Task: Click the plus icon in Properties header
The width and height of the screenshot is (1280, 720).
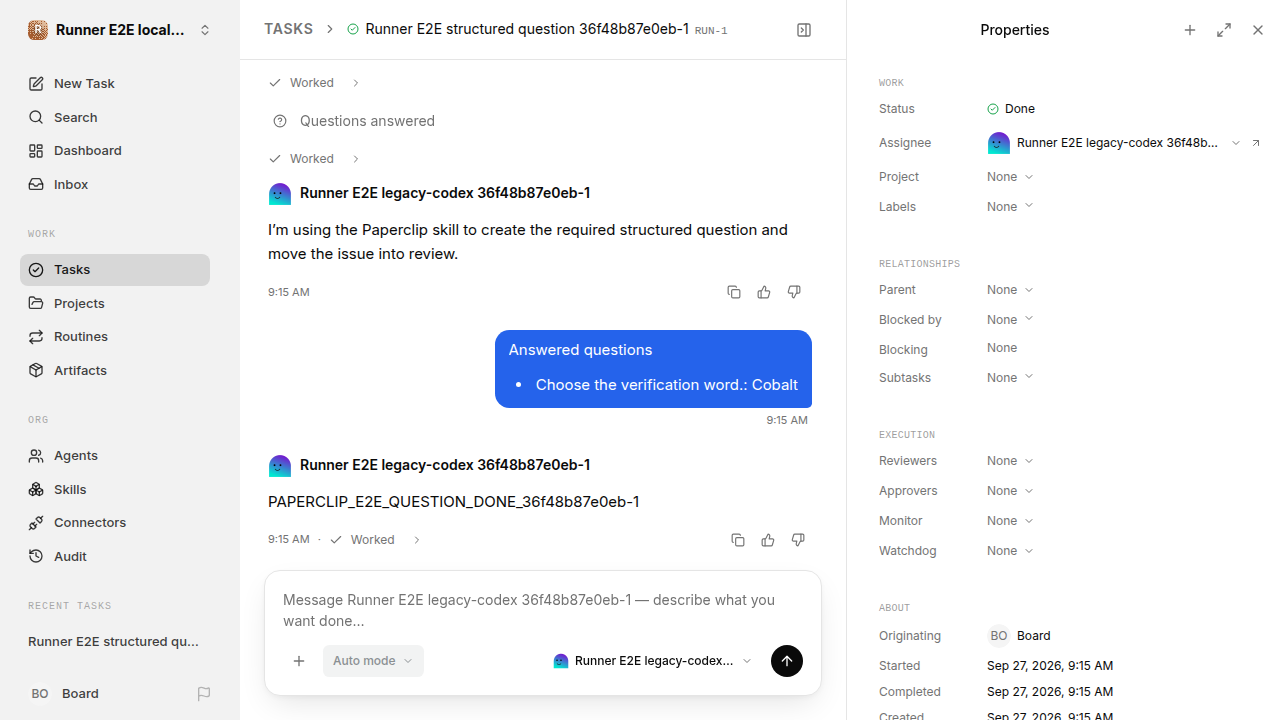Action: pos(1190,30)
